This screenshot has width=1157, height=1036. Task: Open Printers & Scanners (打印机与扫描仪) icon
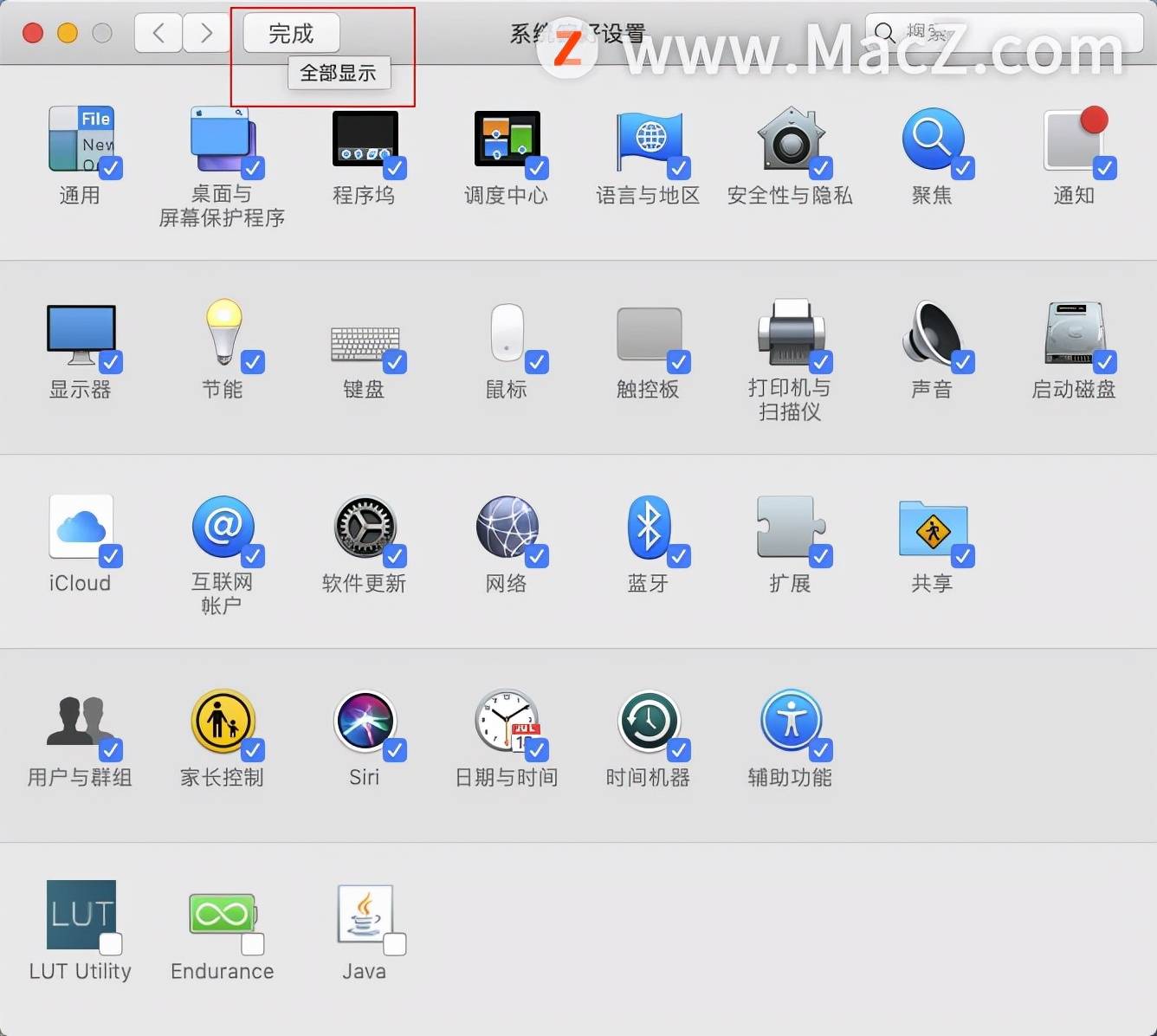(791, 333)
